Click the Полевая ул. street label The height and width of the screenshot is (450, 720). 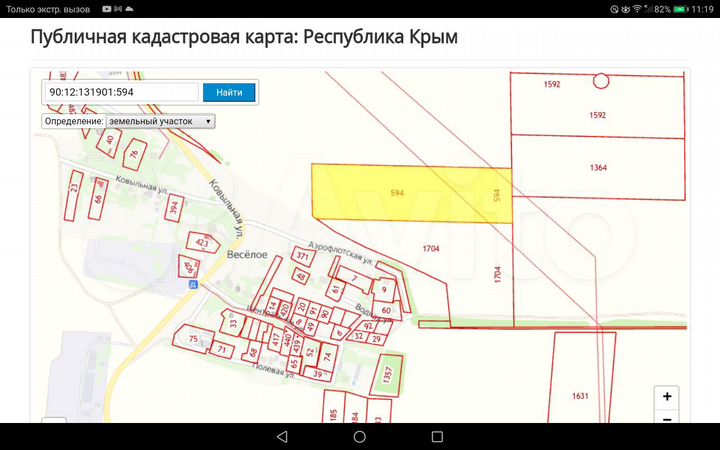[273, 370]
